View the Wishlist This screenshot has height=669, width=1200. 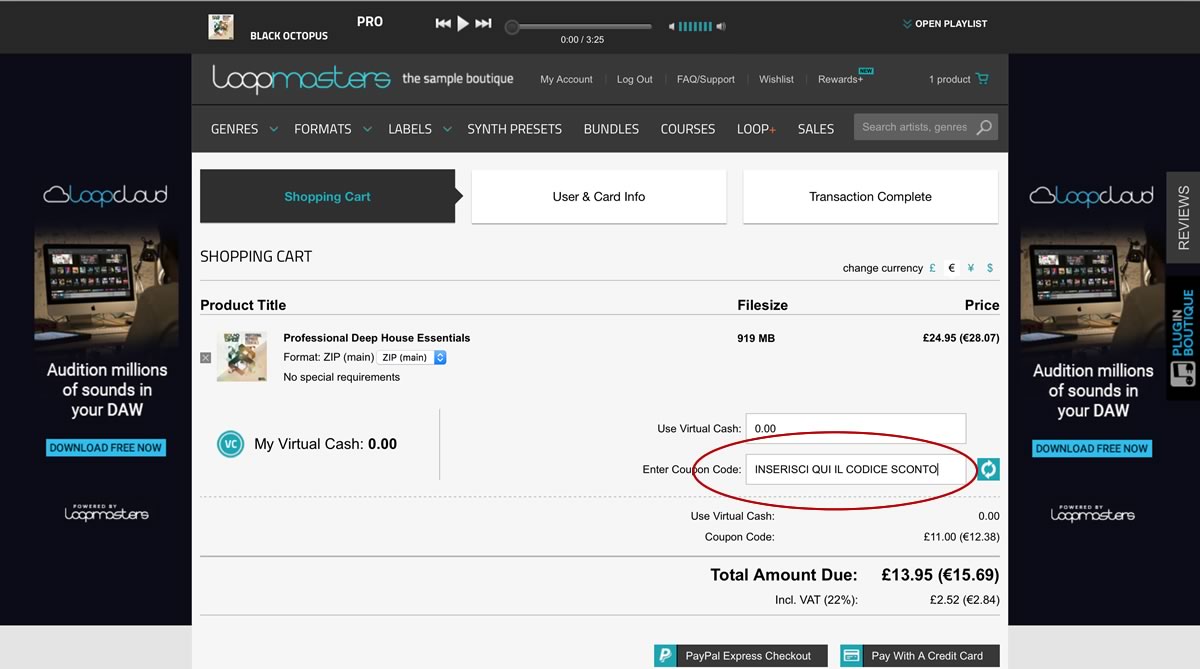(776, 79)
